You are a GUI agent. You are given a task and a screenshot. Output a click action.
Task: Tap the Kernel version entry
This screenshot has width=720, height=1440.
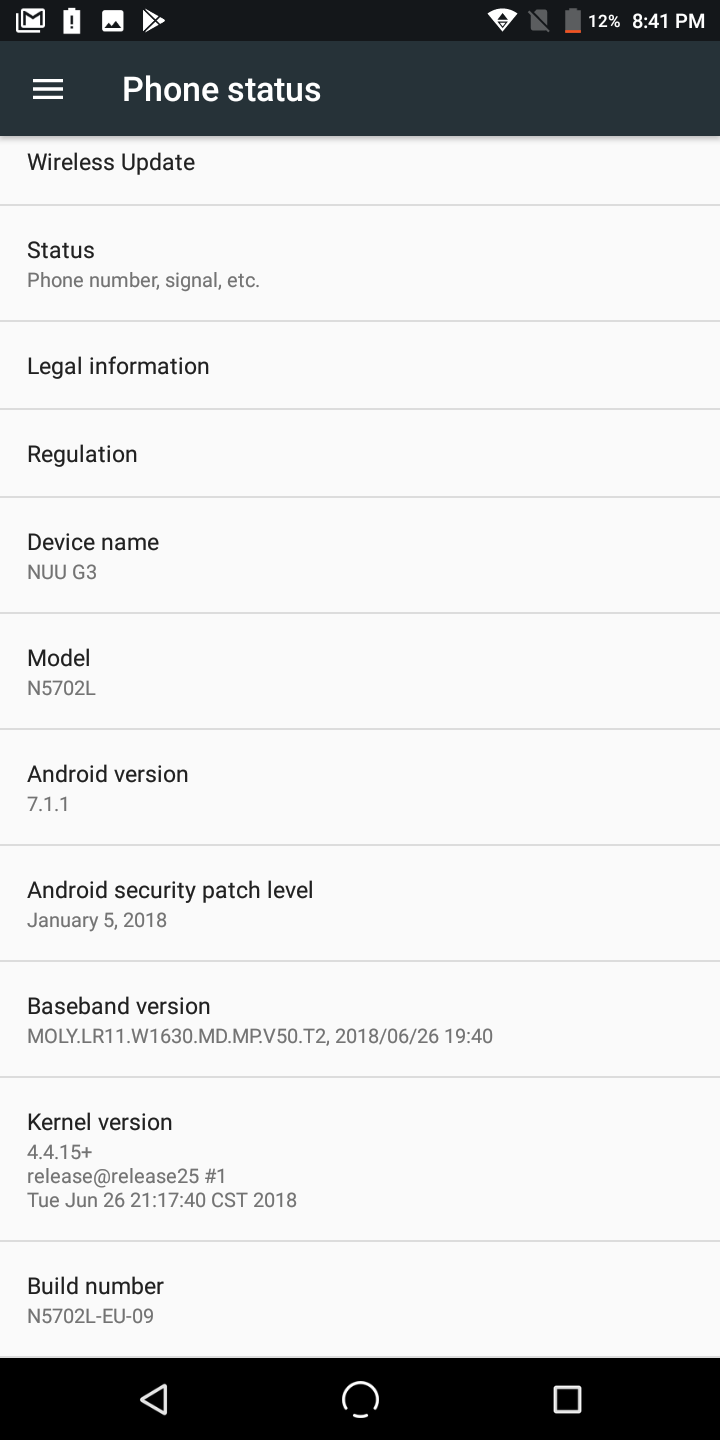(x=360, y=1160)
